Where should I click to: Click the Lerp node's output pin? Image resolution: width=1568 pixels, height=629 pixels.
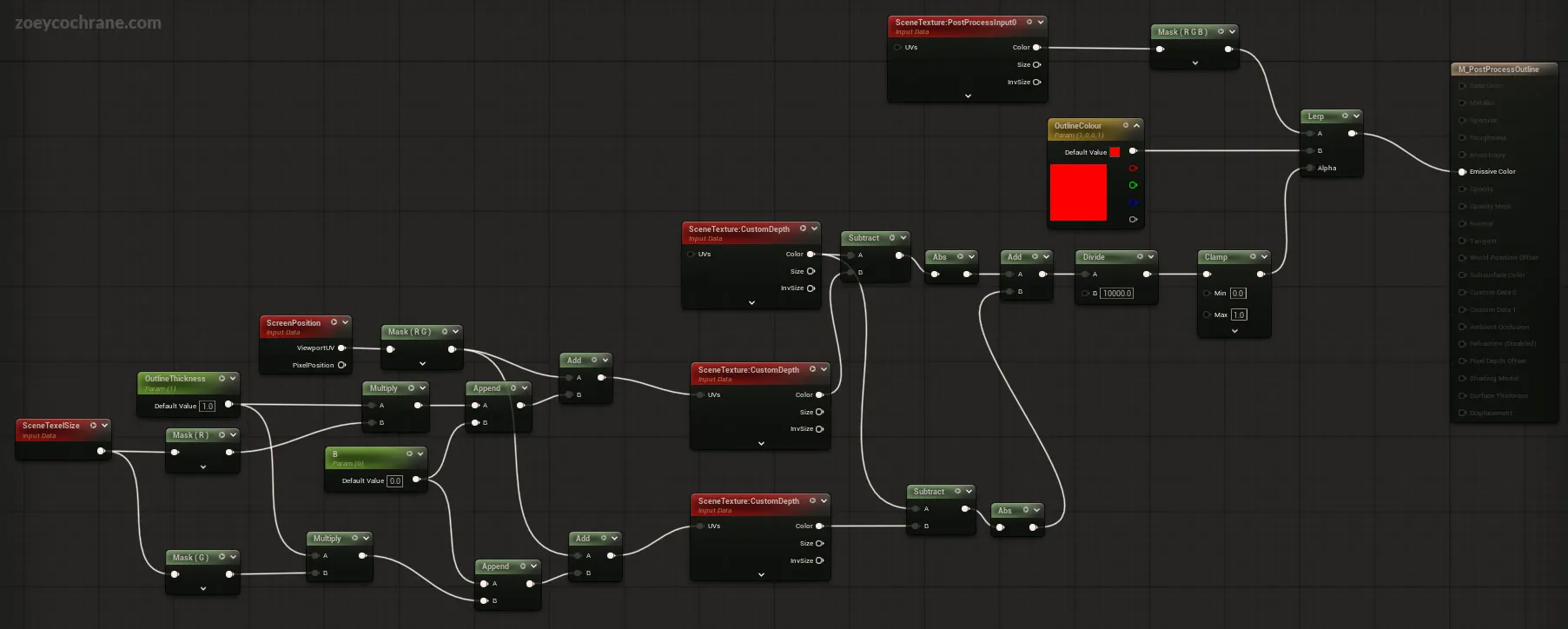(x=1352, y=134)
